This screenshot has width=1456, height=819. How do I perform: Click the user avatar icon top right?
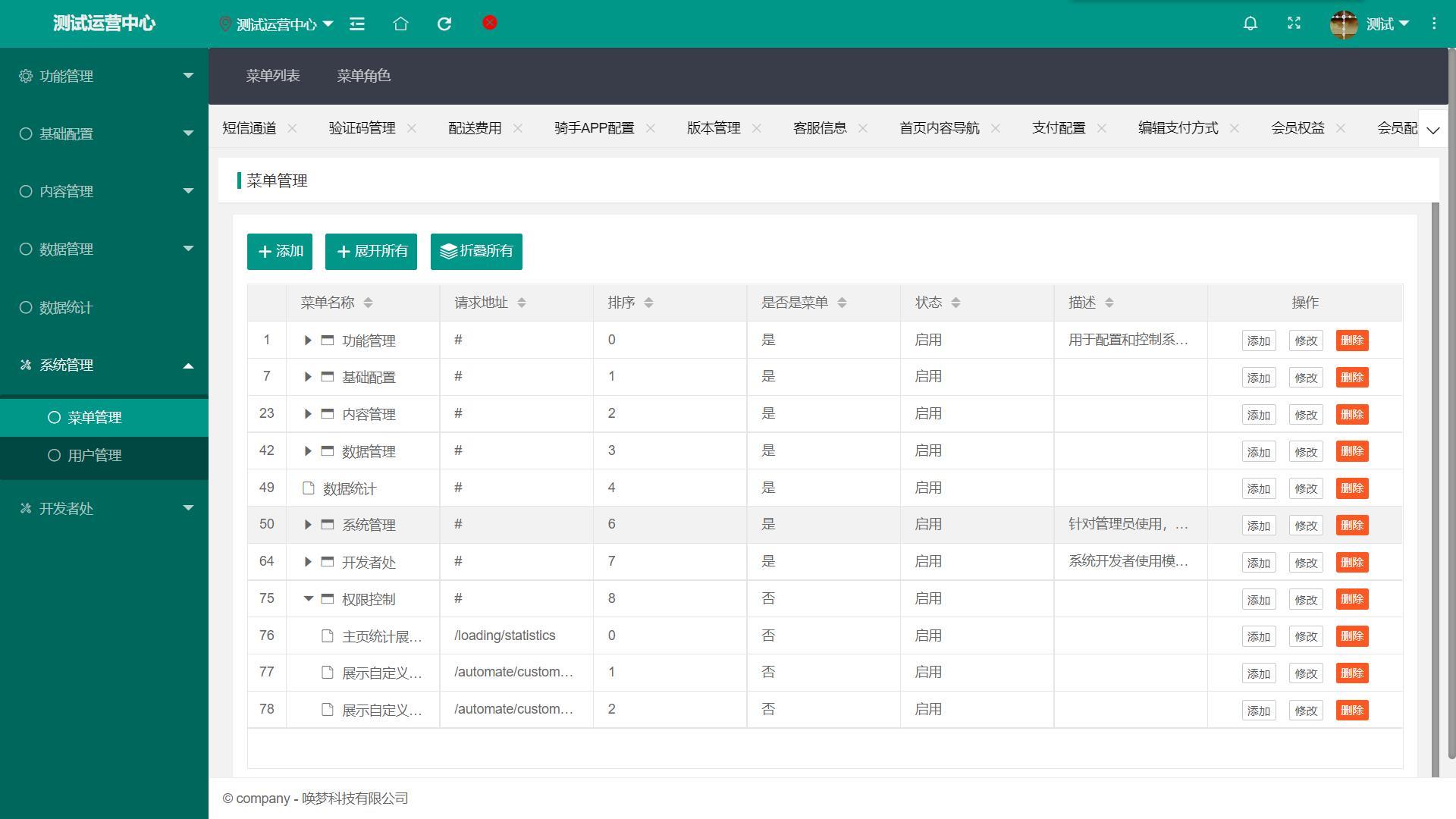pyautogui.click(x=1344, y=23)
